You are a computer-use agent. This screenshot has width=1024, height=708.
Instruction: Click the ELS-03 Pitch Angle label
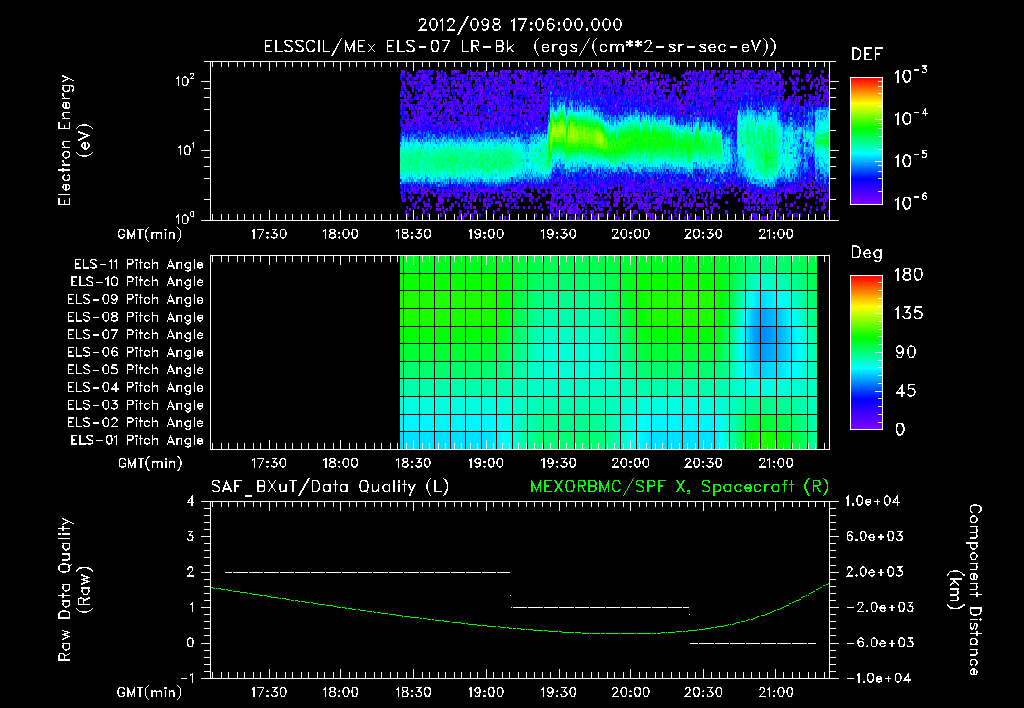[x=135, y=406]
